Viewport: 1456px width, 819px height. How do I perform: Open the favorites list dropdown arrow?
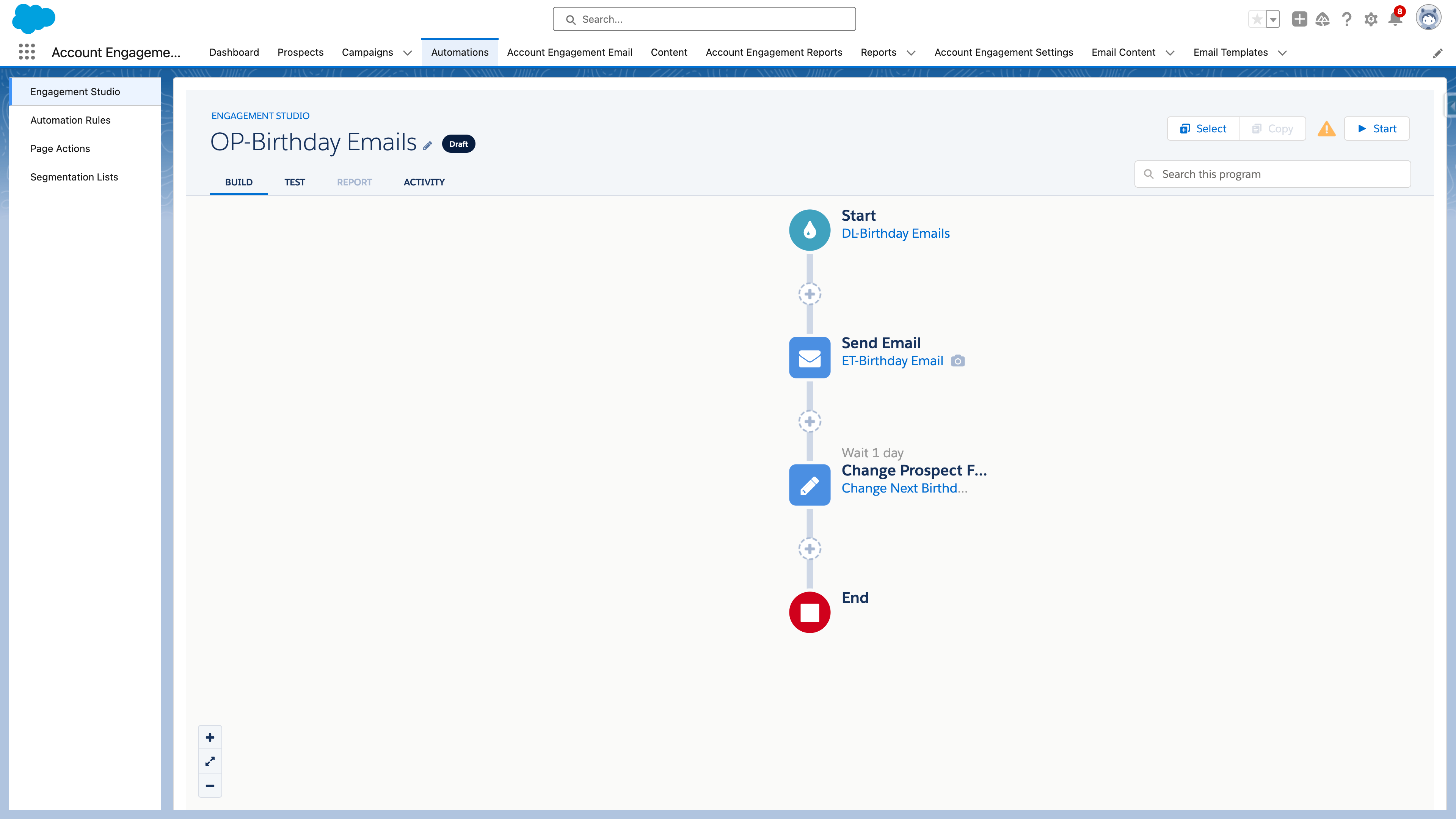tap(1273, 19)
